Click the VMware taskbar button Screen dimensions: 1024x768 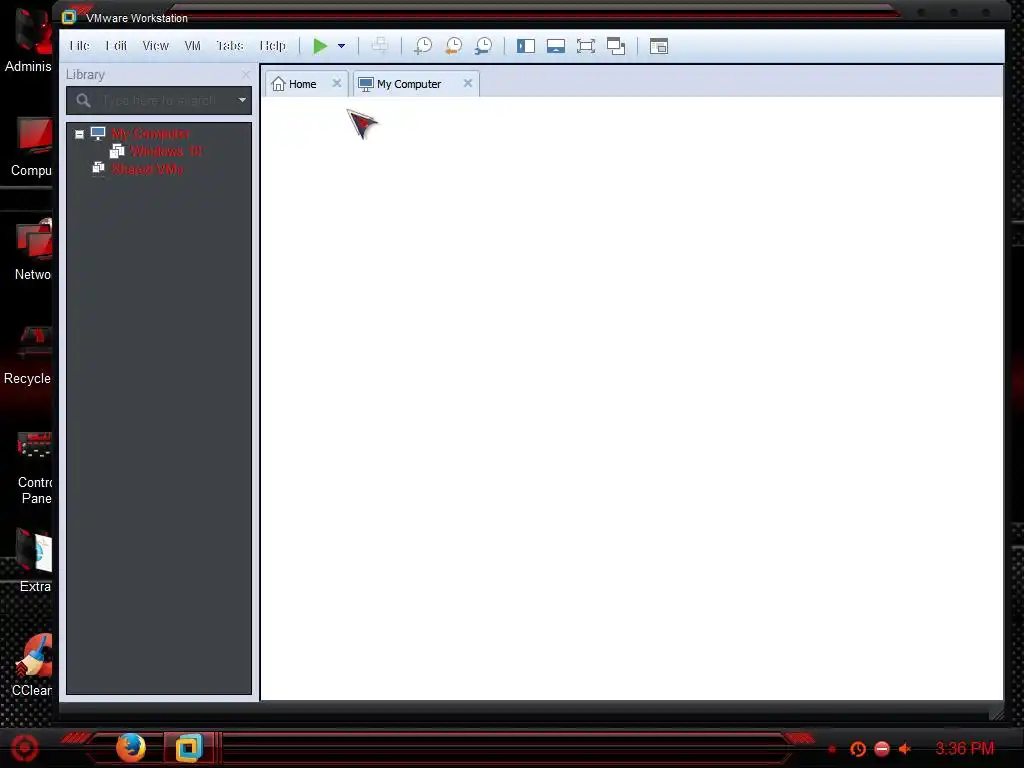(189, 748)
